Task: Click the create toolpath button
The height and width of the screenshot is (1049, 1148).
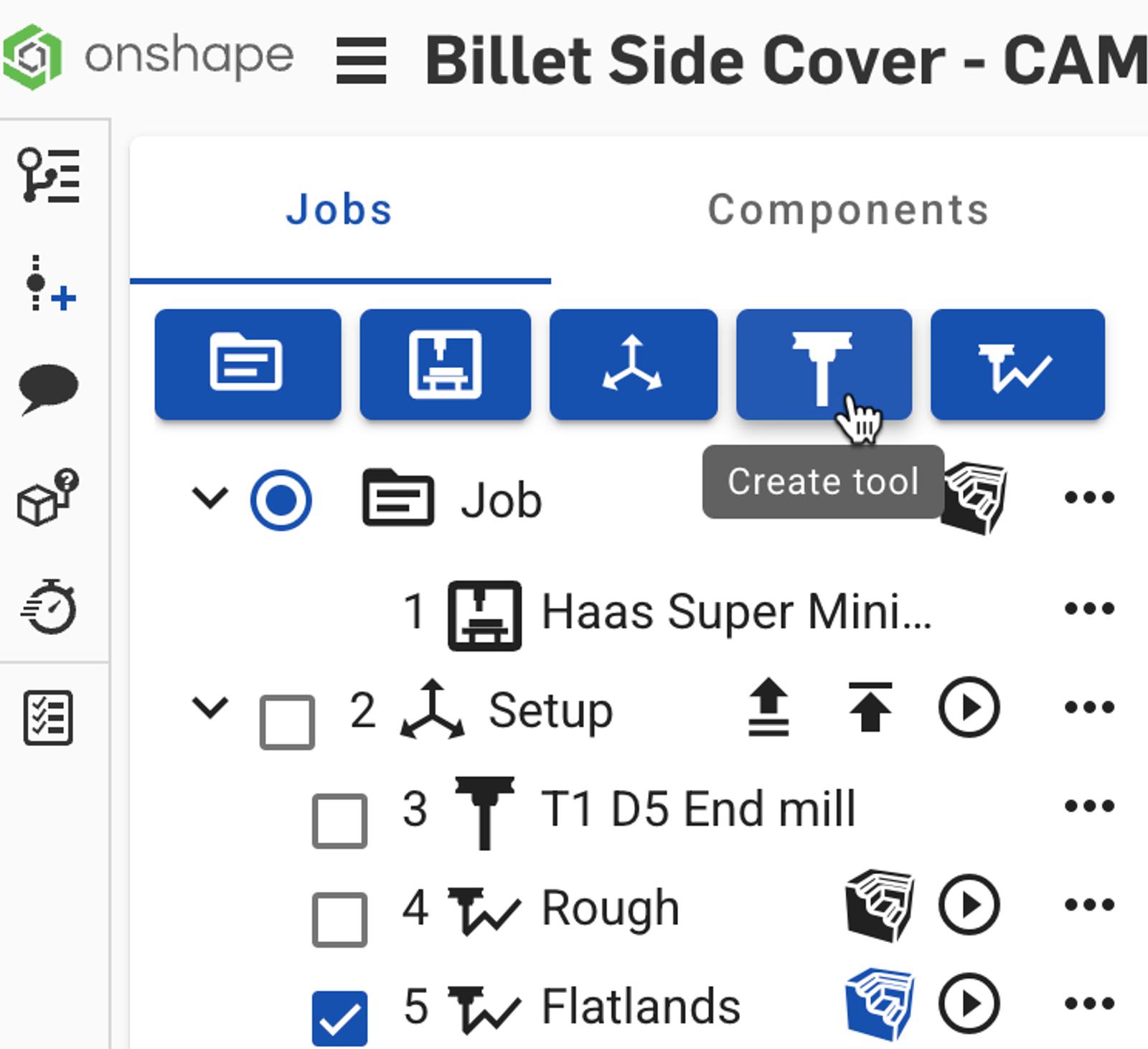Action: pos(1017,364)
